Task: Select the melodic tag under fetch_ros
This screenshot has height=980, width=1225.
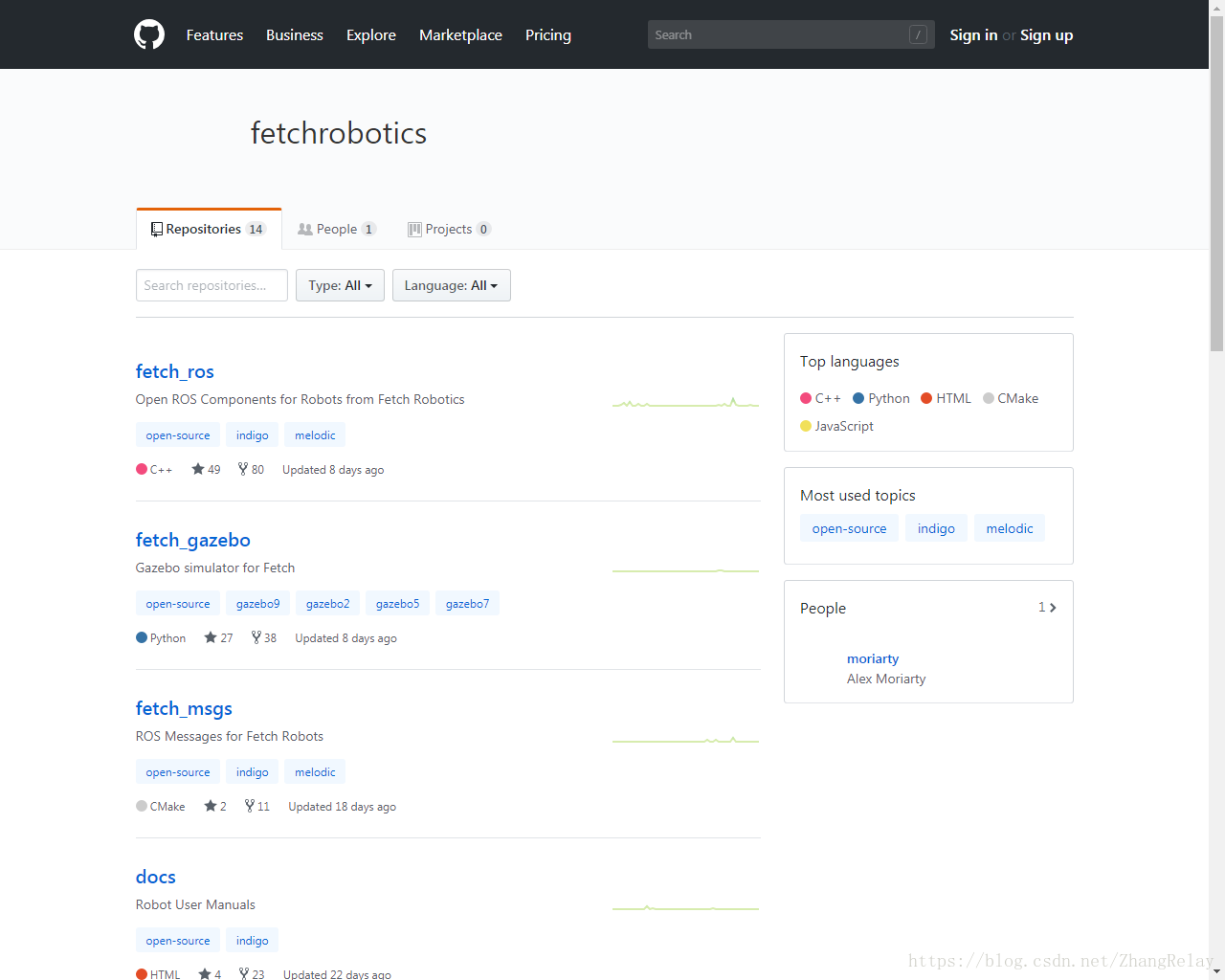Action: (x=315, y=434)
